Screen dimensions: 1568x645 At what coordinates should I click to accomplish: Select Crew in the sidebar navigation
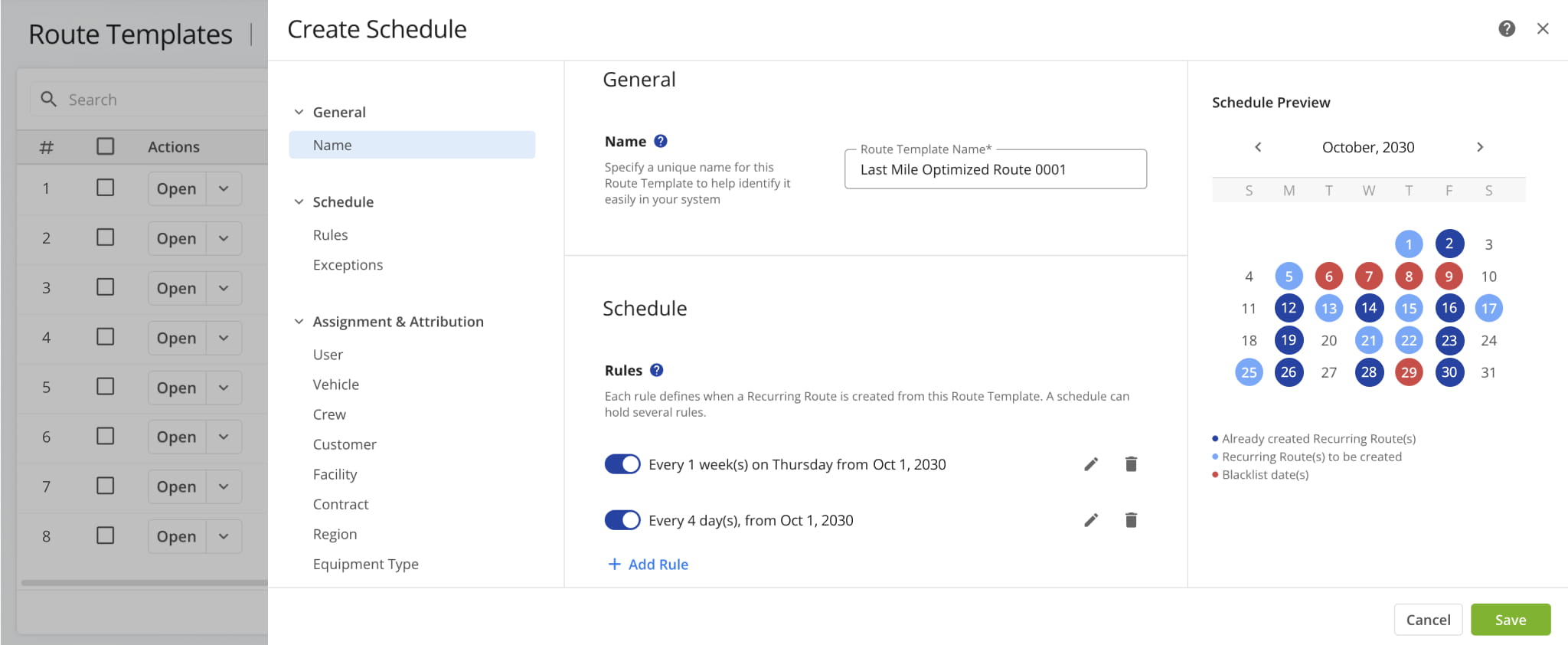point(329,414)
